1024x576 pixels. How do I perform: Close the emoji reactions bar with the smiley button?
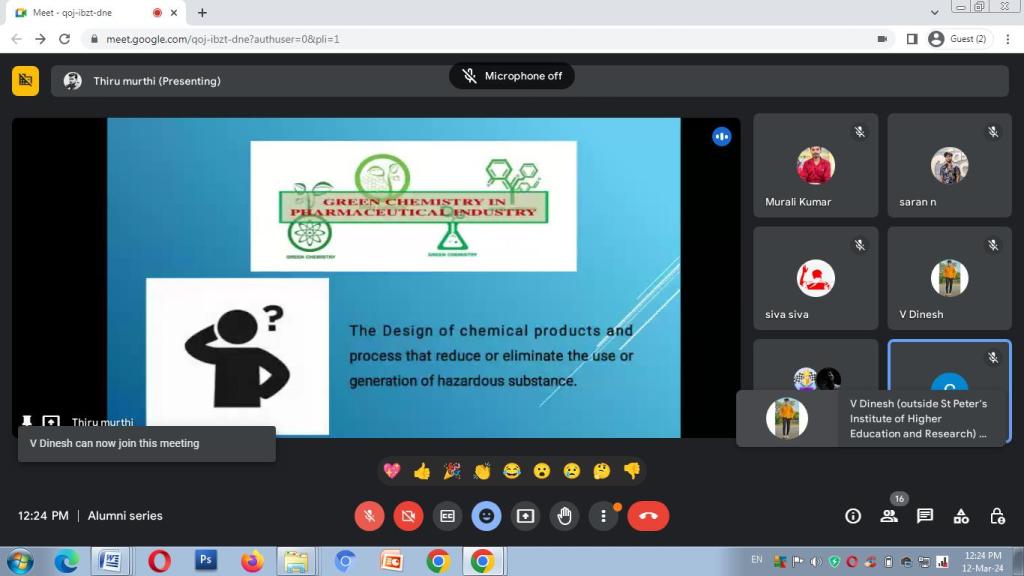(486, 516)
